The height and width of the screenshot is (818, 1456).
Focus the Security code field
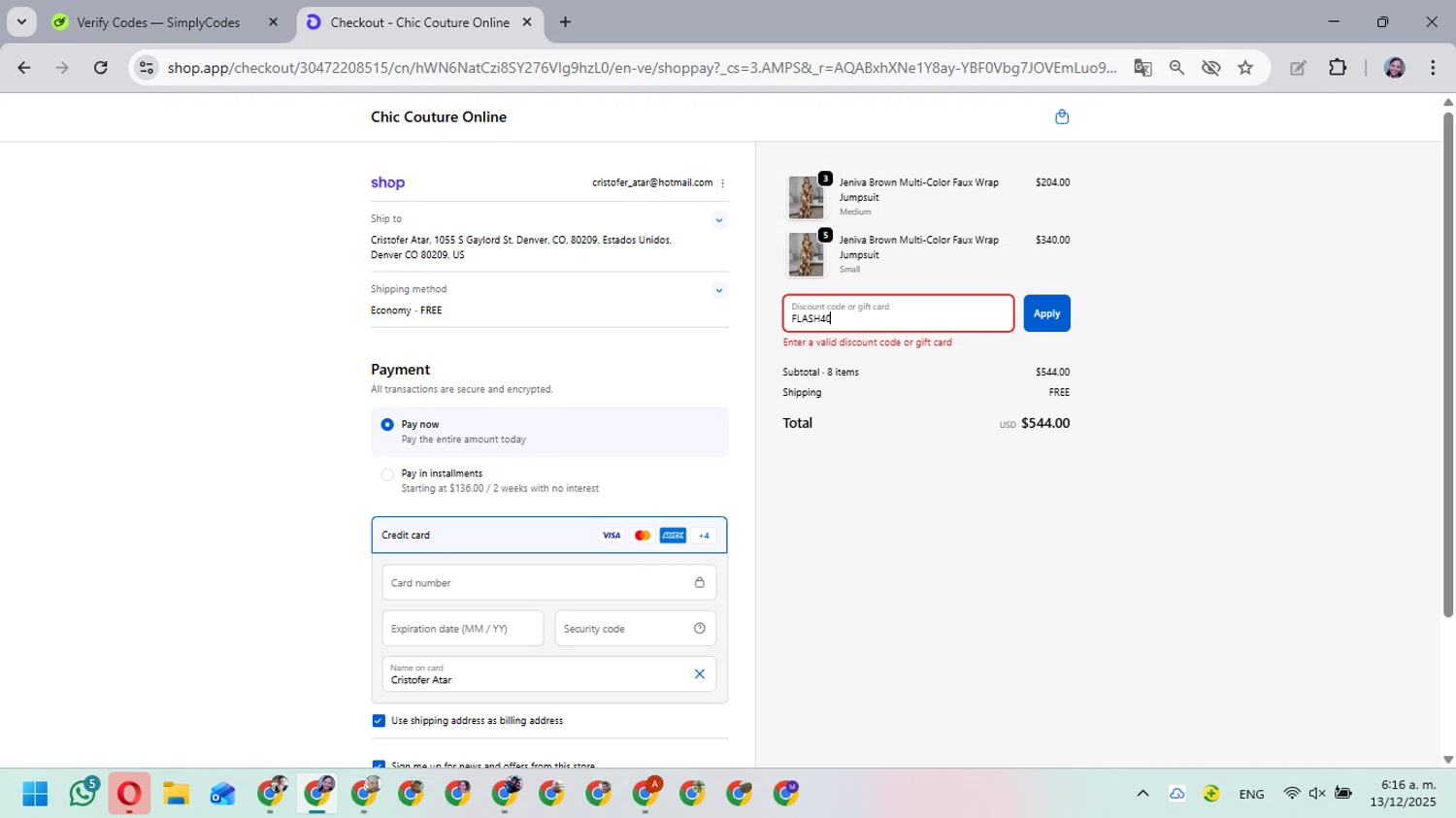coord(636,629)
